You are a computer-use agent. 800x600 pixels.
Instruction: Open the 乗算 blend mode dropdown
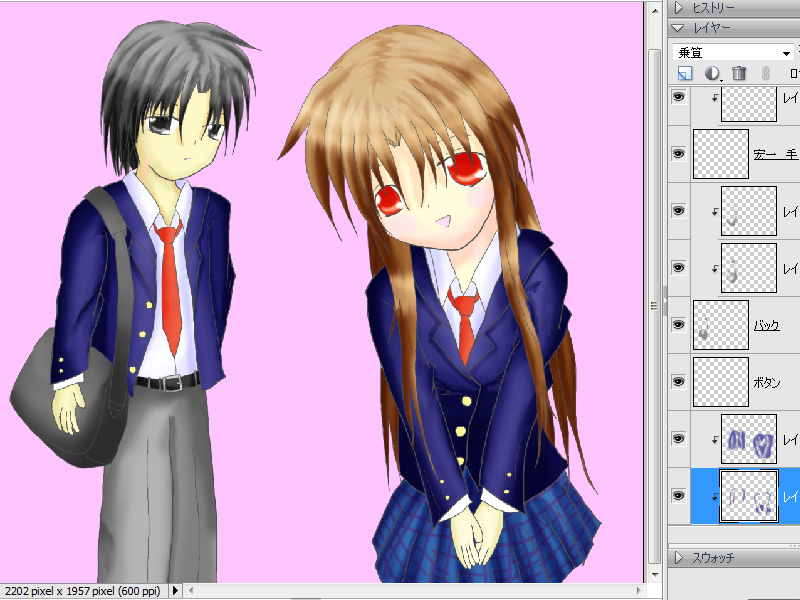tap(733, 52)
